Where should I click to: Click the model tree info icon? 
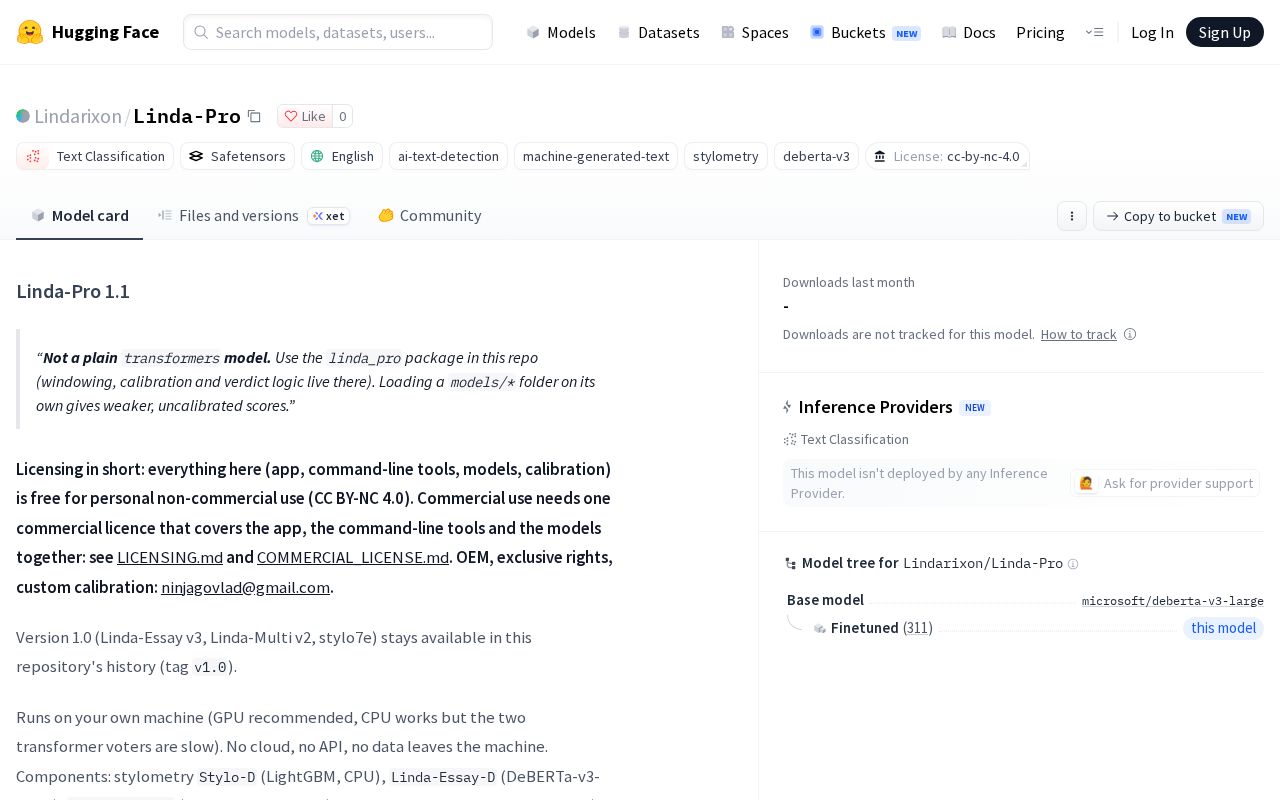pyautogui.click(x=1073, y=564)
